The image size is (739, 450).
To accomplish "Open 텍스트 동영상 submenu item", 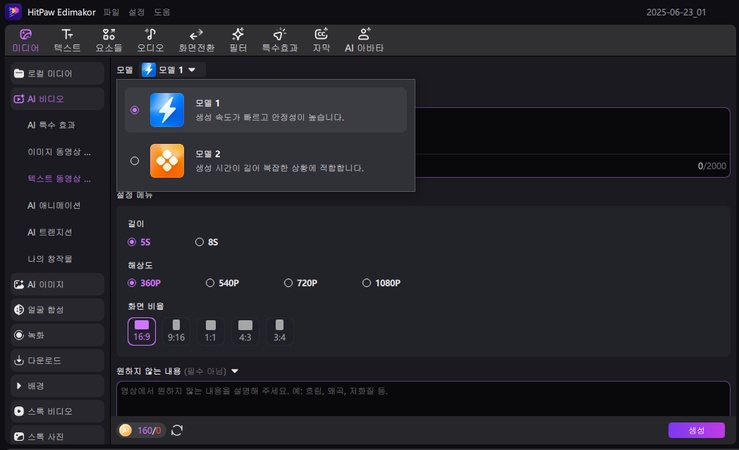I will (x=59, y=179).
